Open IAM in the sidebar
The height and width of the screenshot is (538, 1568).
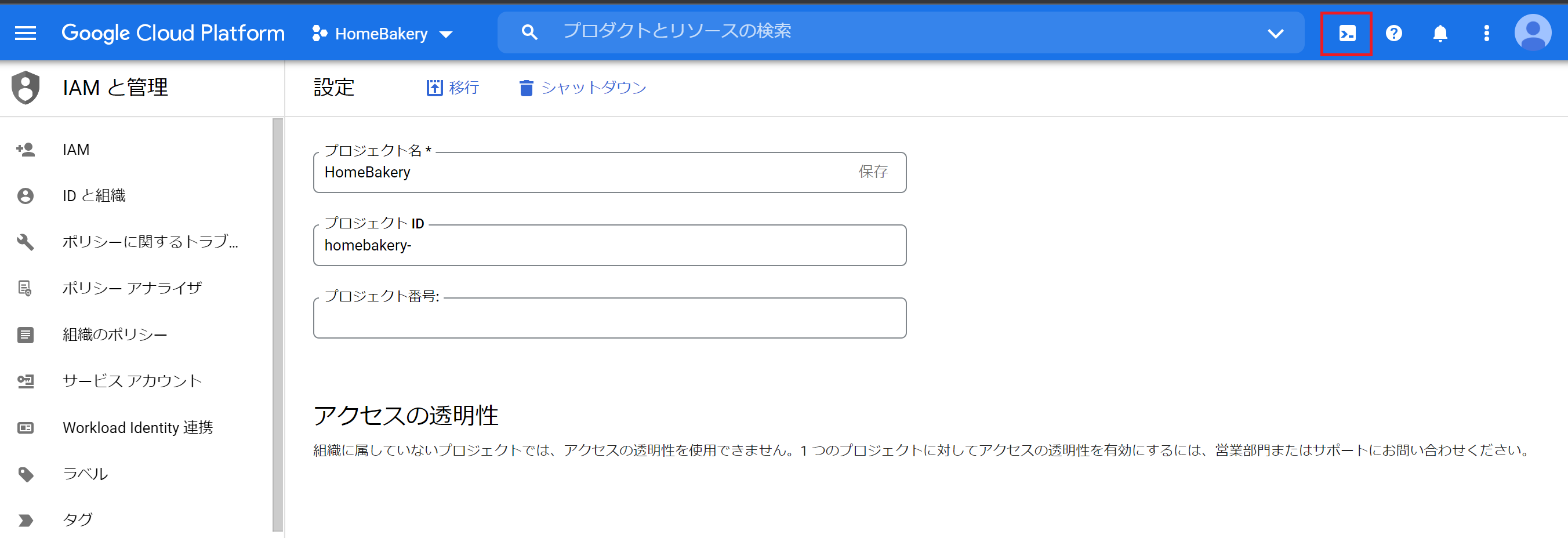[x=75, y=150]
